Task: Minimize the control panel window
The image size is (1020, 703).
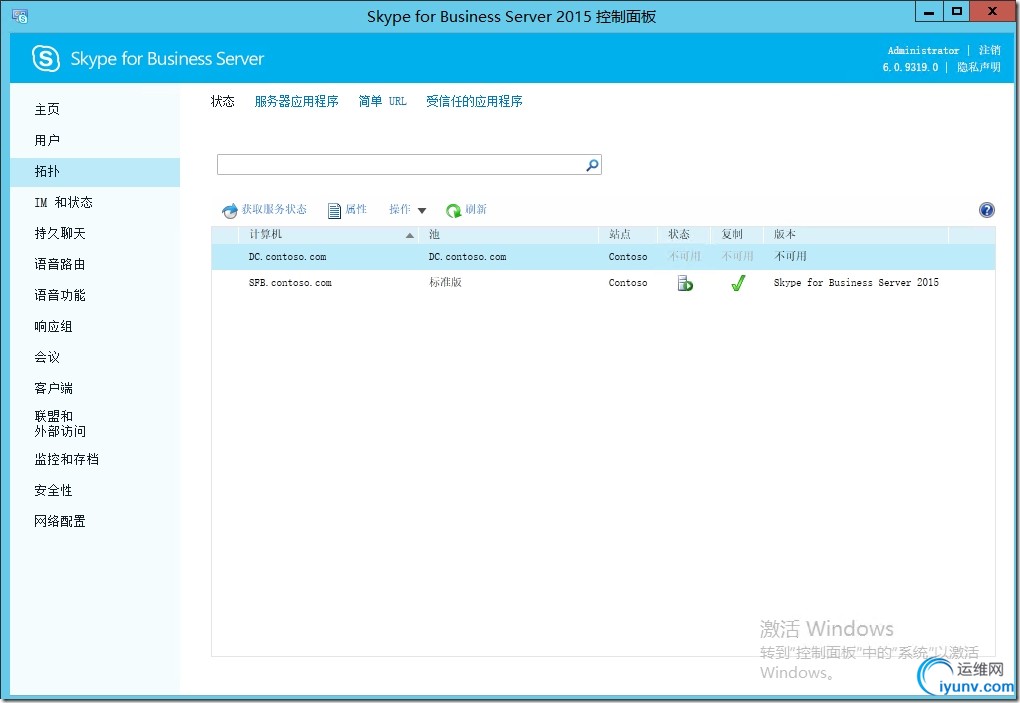Action: [x=929, y=12]
